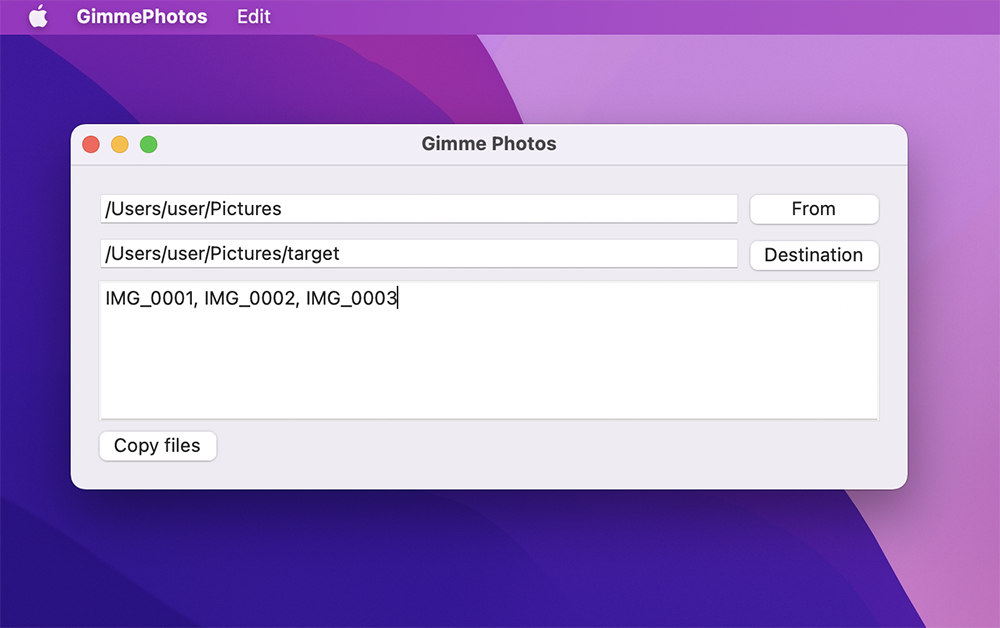Viewport: 1000px width, 628px height.
Task: Click the word target in destination path
Action: click(313, 254)
